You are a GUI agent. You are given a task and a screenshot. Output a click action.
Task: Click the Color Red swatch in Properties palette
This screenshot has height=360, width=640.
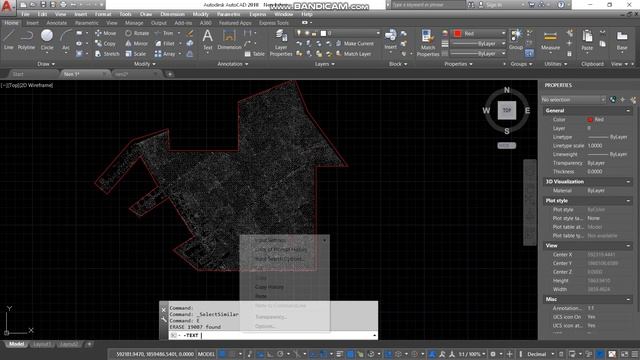(590, 120)
